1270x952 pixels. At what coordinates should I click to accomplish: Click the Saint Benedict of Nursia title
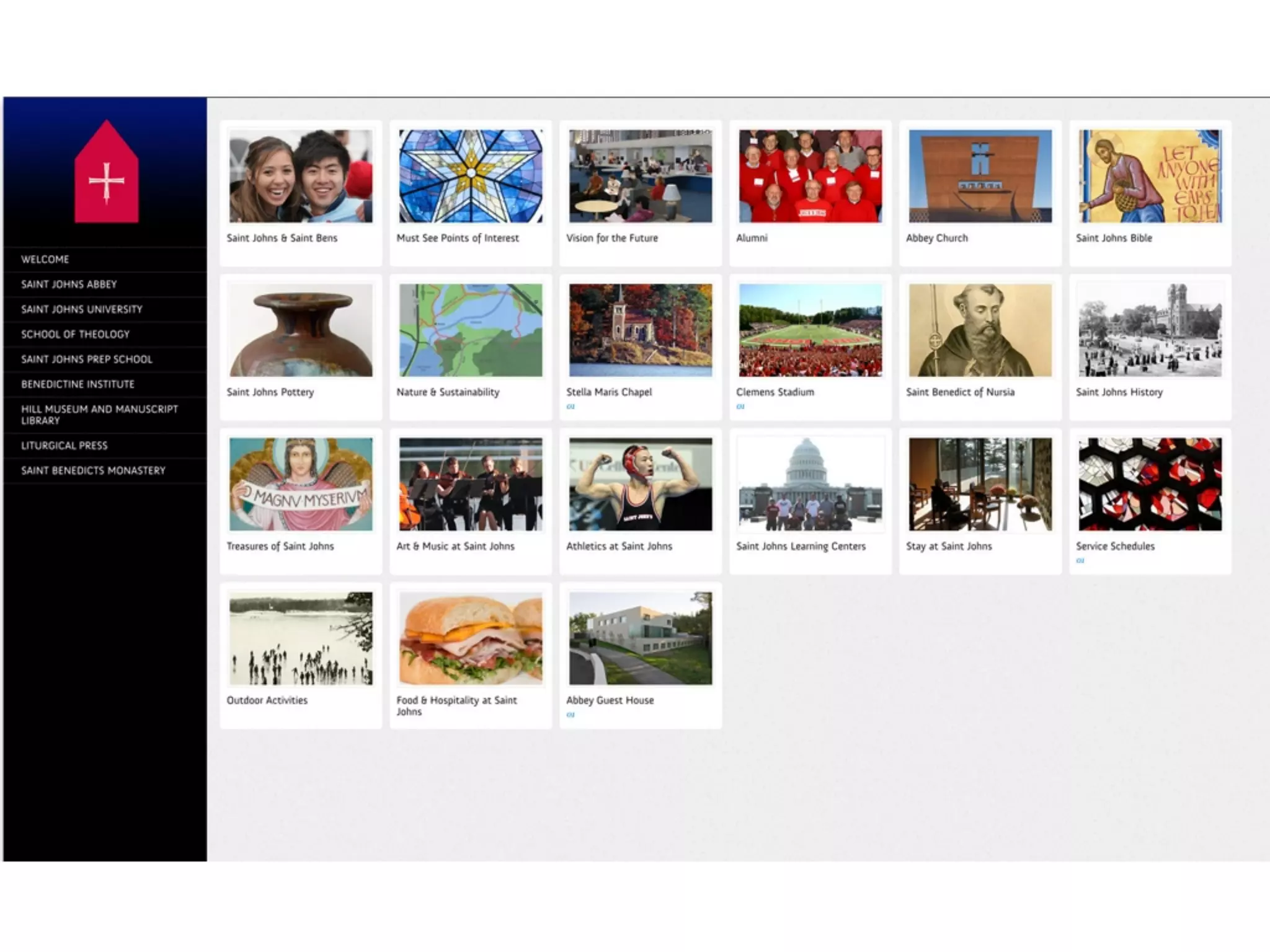point(960,392)
